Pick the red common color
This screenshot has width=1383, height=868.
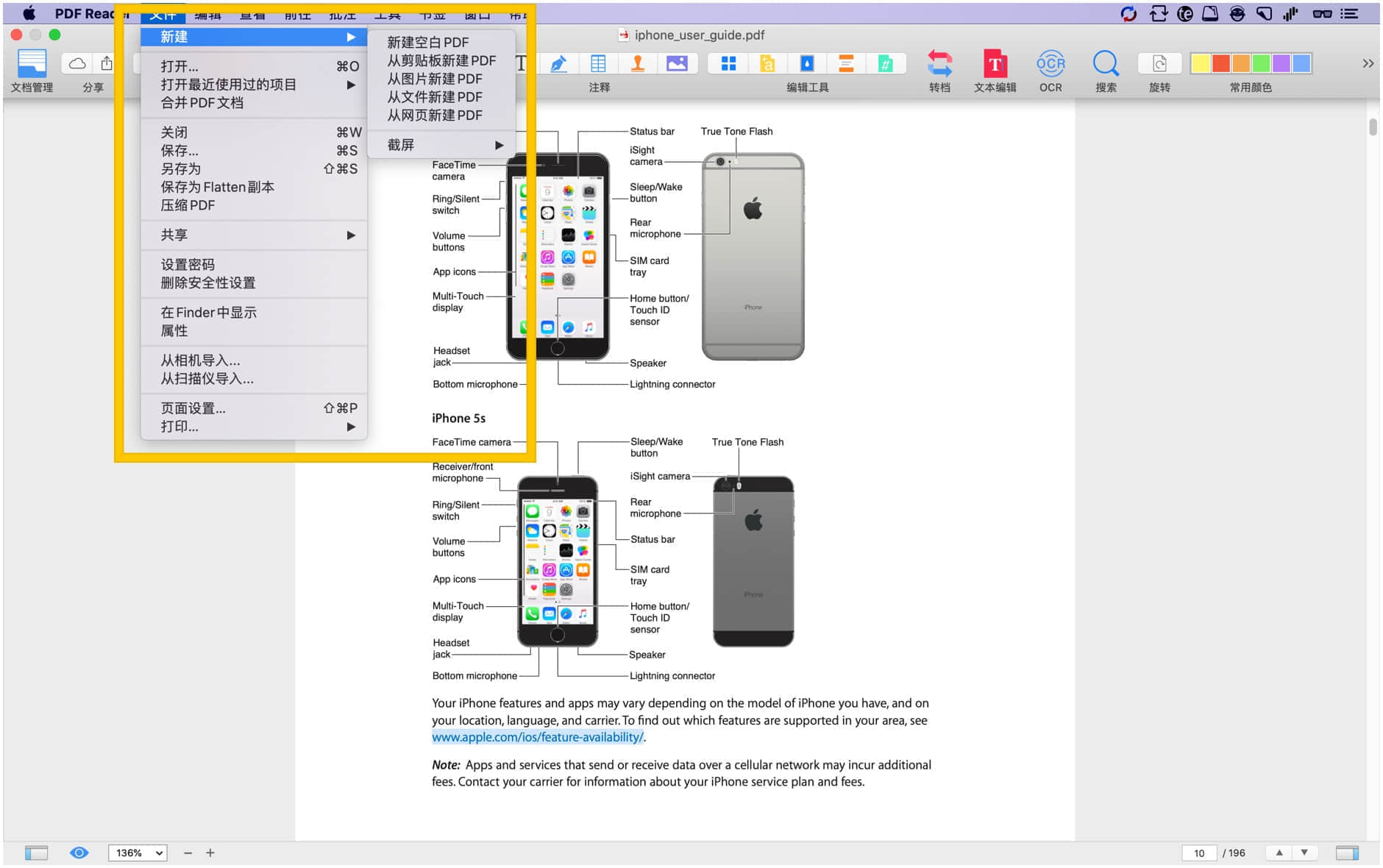pyautogui.click(x=1220, y=64)
